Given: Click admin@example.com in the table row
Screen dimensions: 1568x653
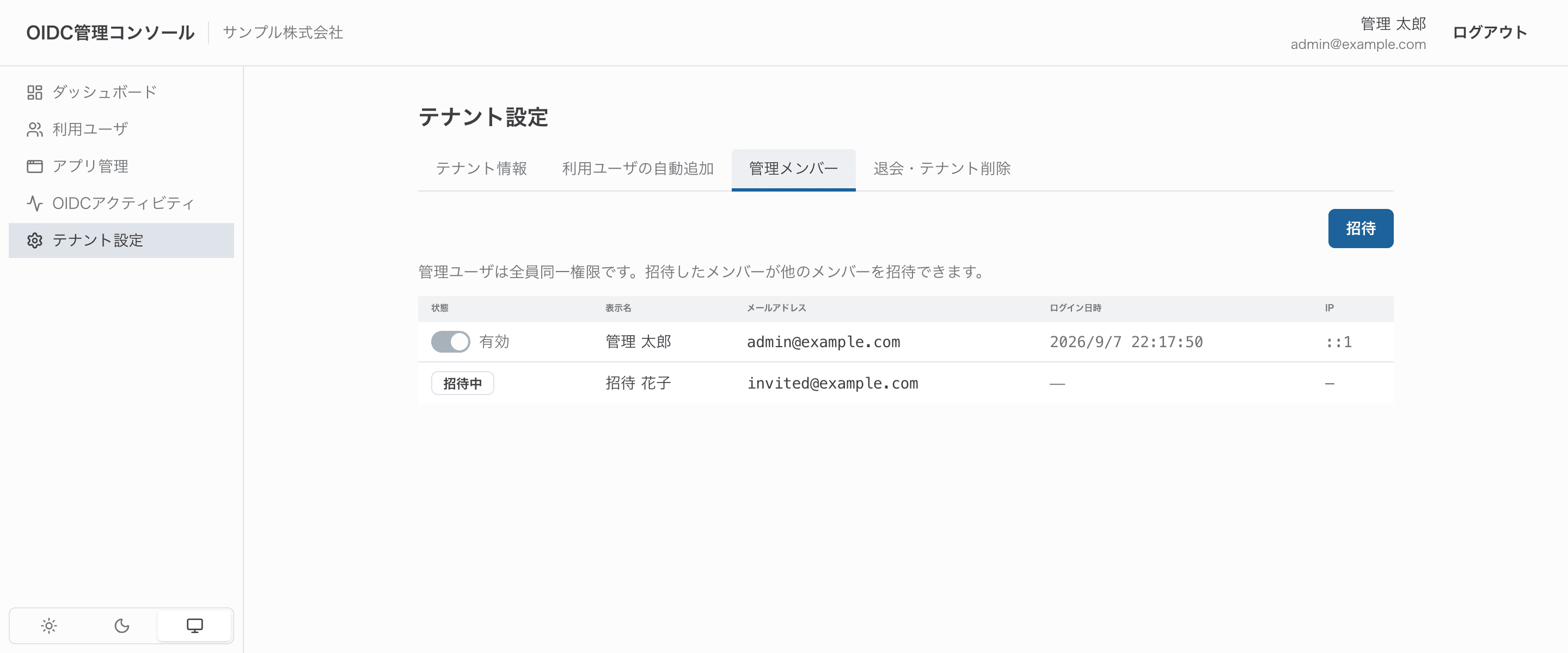Looking at the screenshot, I should 824,342.
